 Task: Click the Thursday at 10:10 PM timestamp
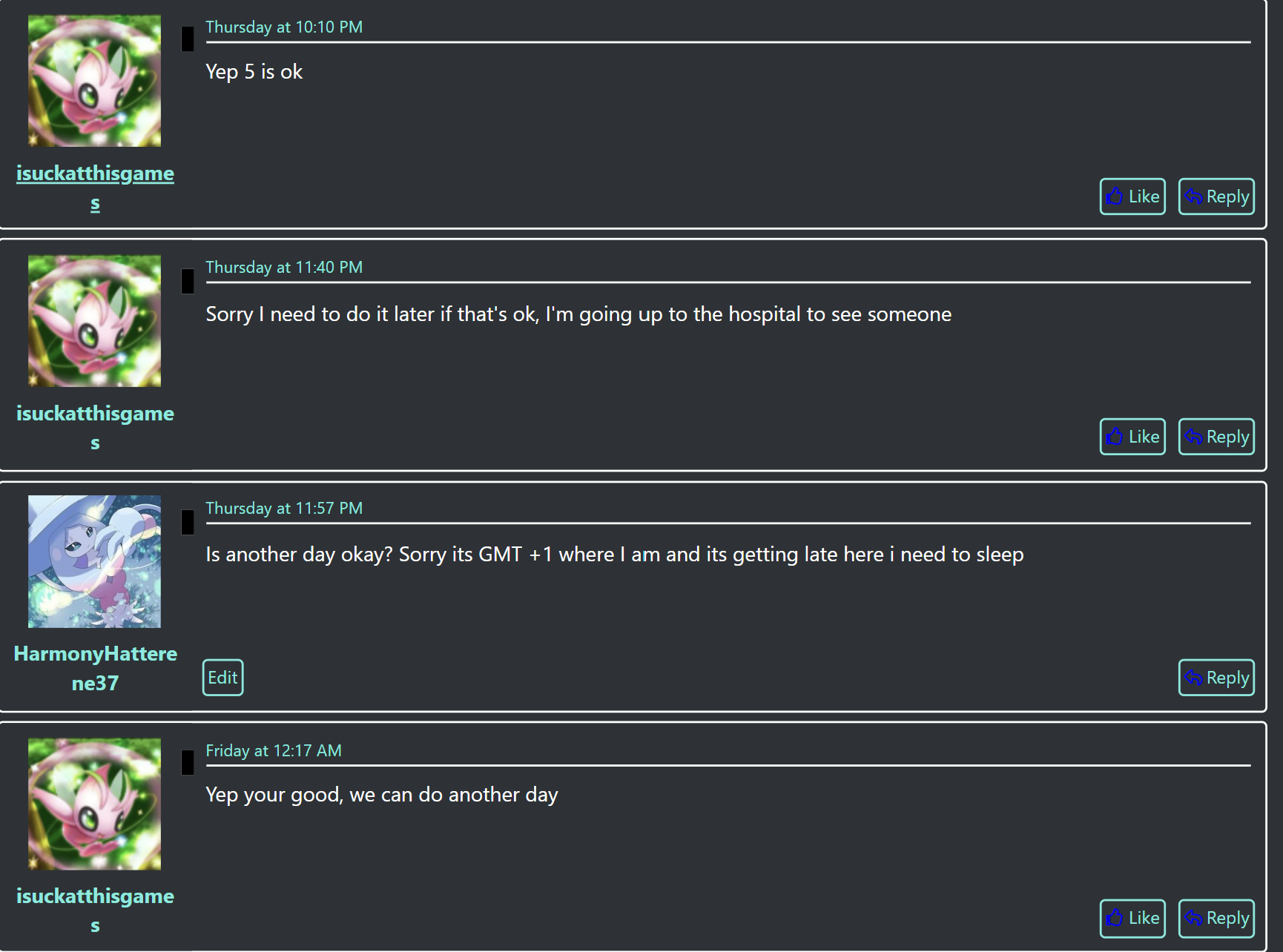[x=284, y=27]
